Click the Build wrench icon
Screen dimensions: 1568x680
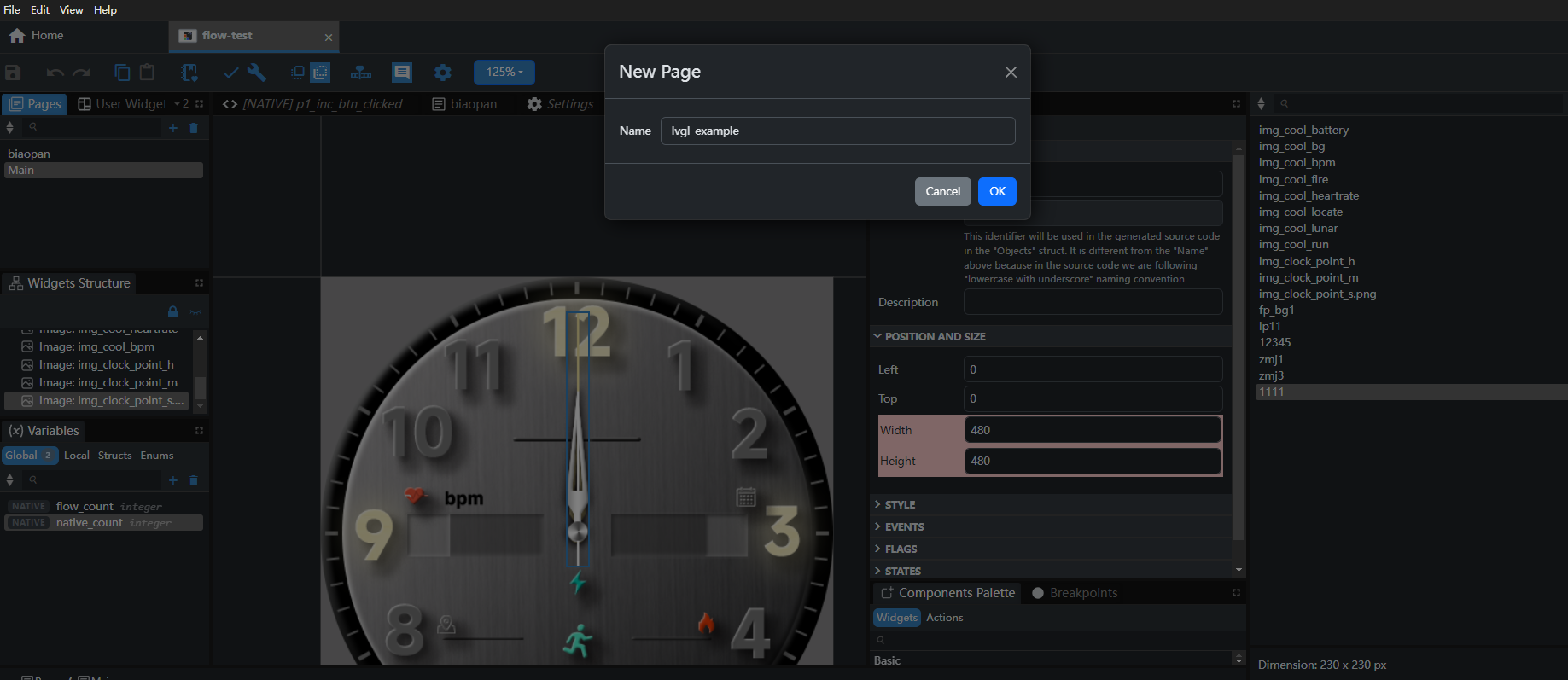click(x=257, y=73)
